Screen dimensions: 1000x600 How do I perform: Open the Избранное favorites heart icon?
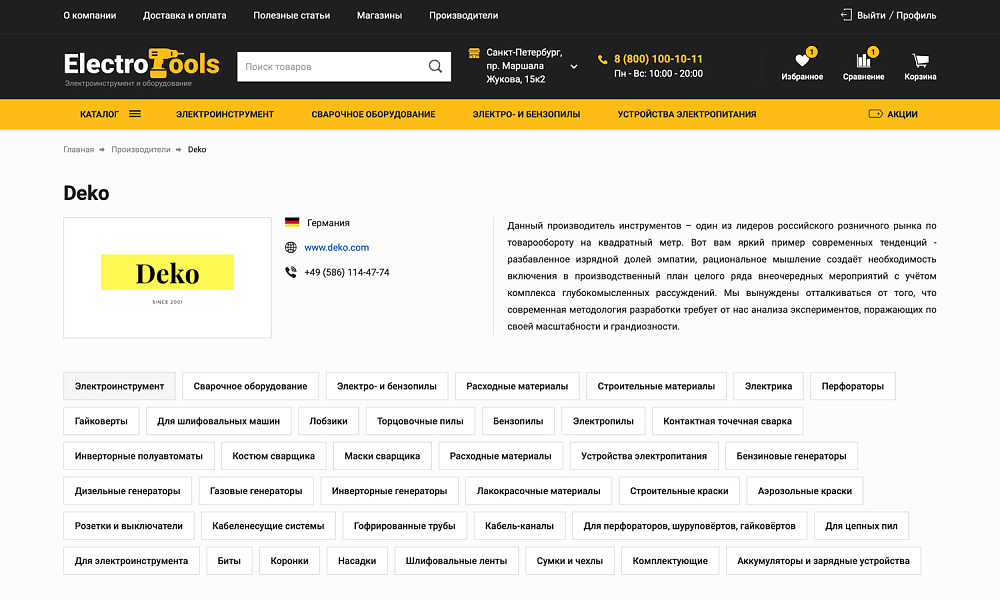click(x=800, y=62)
